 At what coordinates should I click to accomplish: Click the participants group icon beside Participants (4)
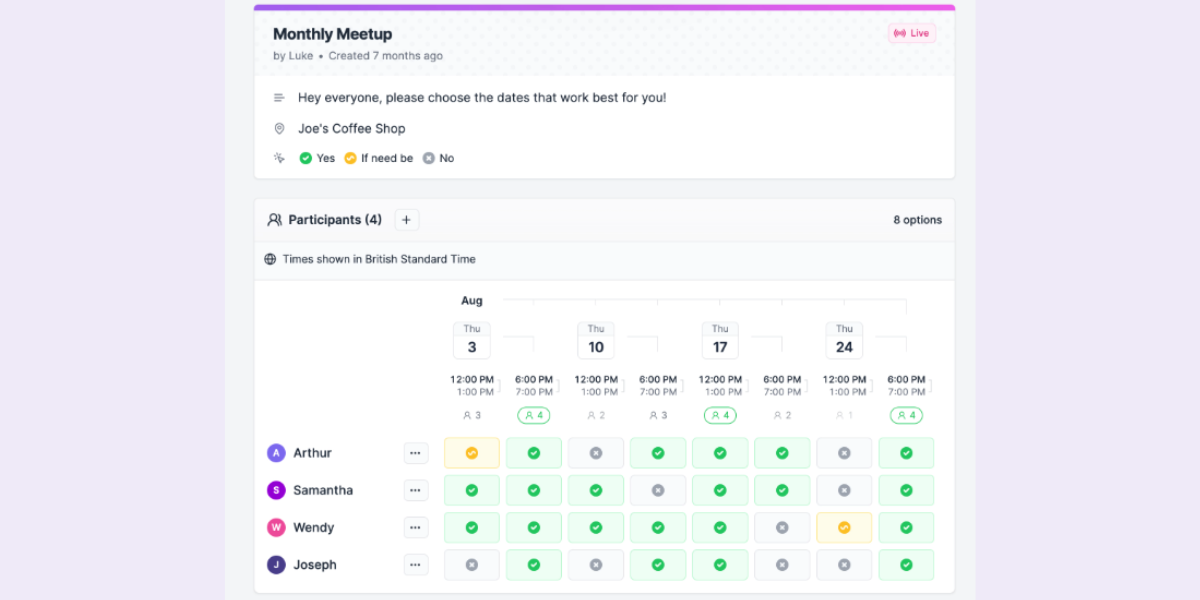tap(275, 219)
